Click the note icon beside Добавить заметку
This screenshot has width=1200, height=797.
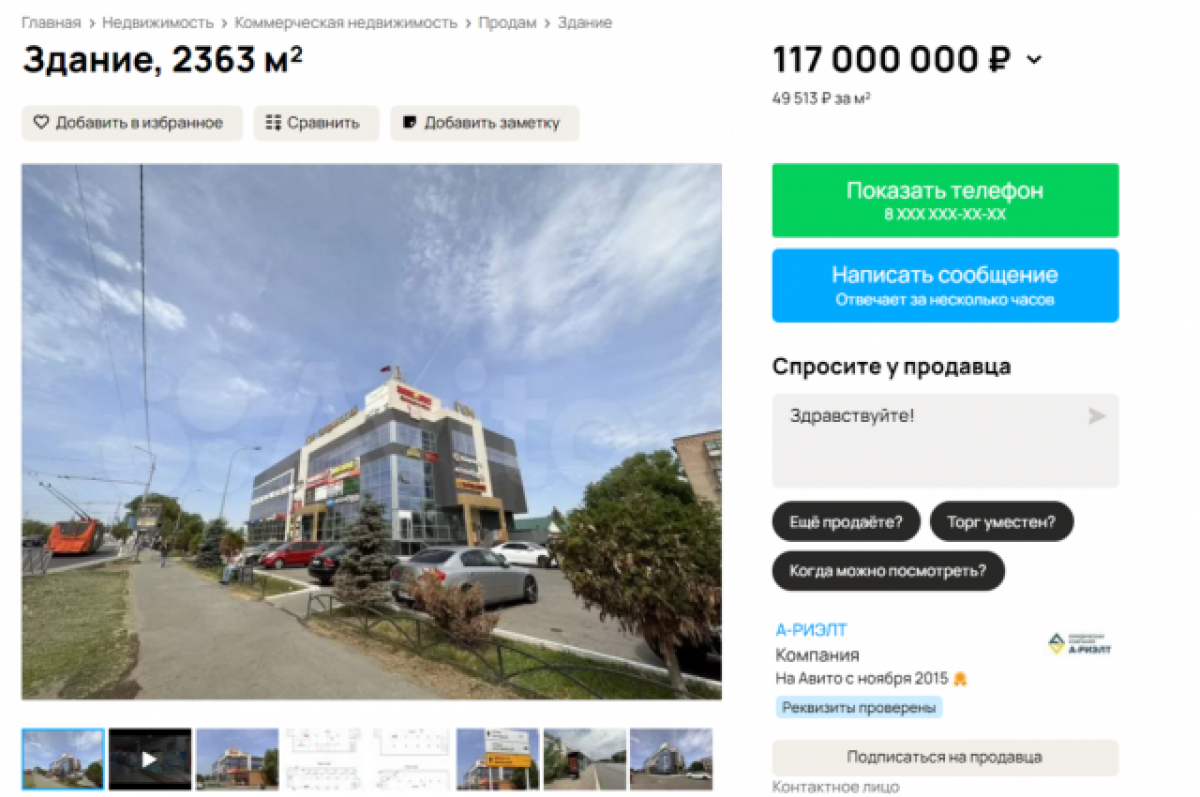point(409,123)
